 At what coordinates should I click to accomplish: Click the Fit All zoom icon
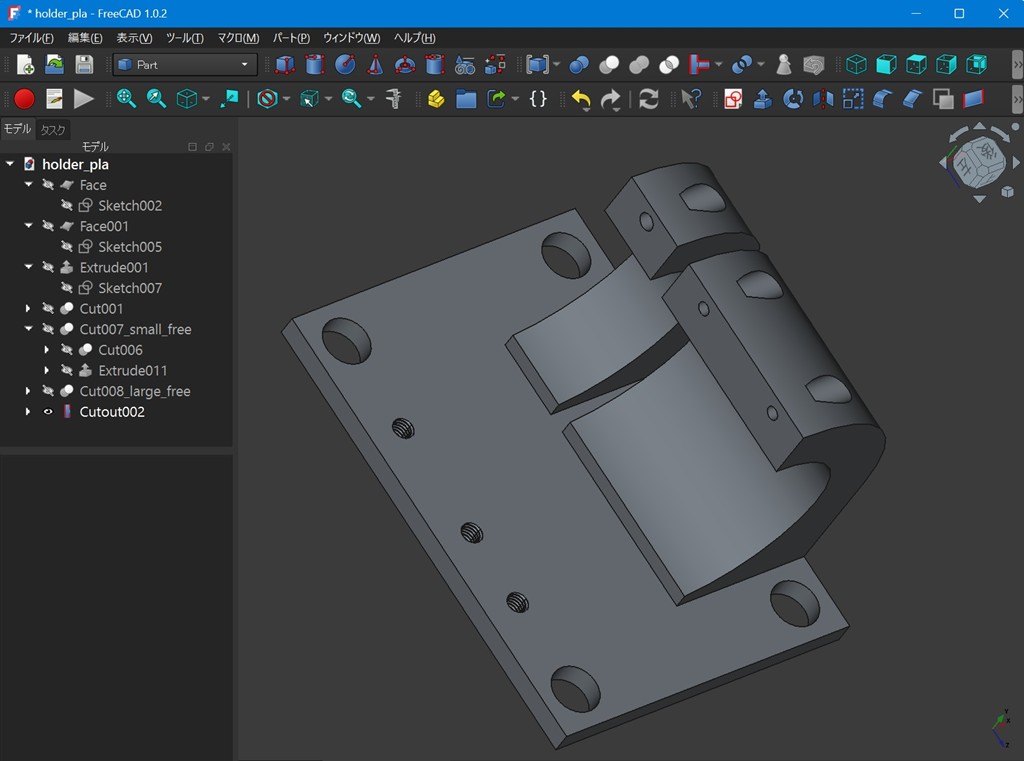126,99
